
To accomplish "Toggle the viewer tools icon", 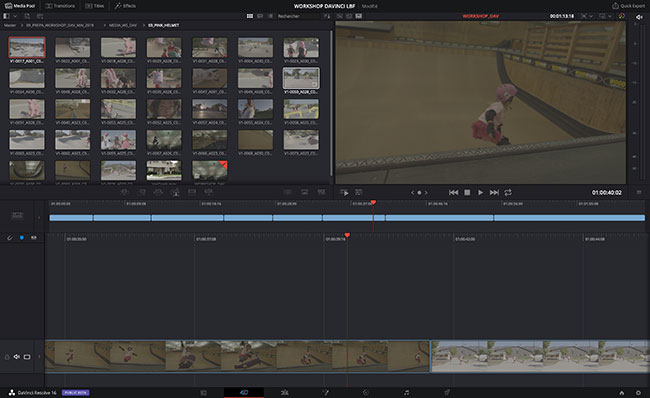I will coord(359,192).
